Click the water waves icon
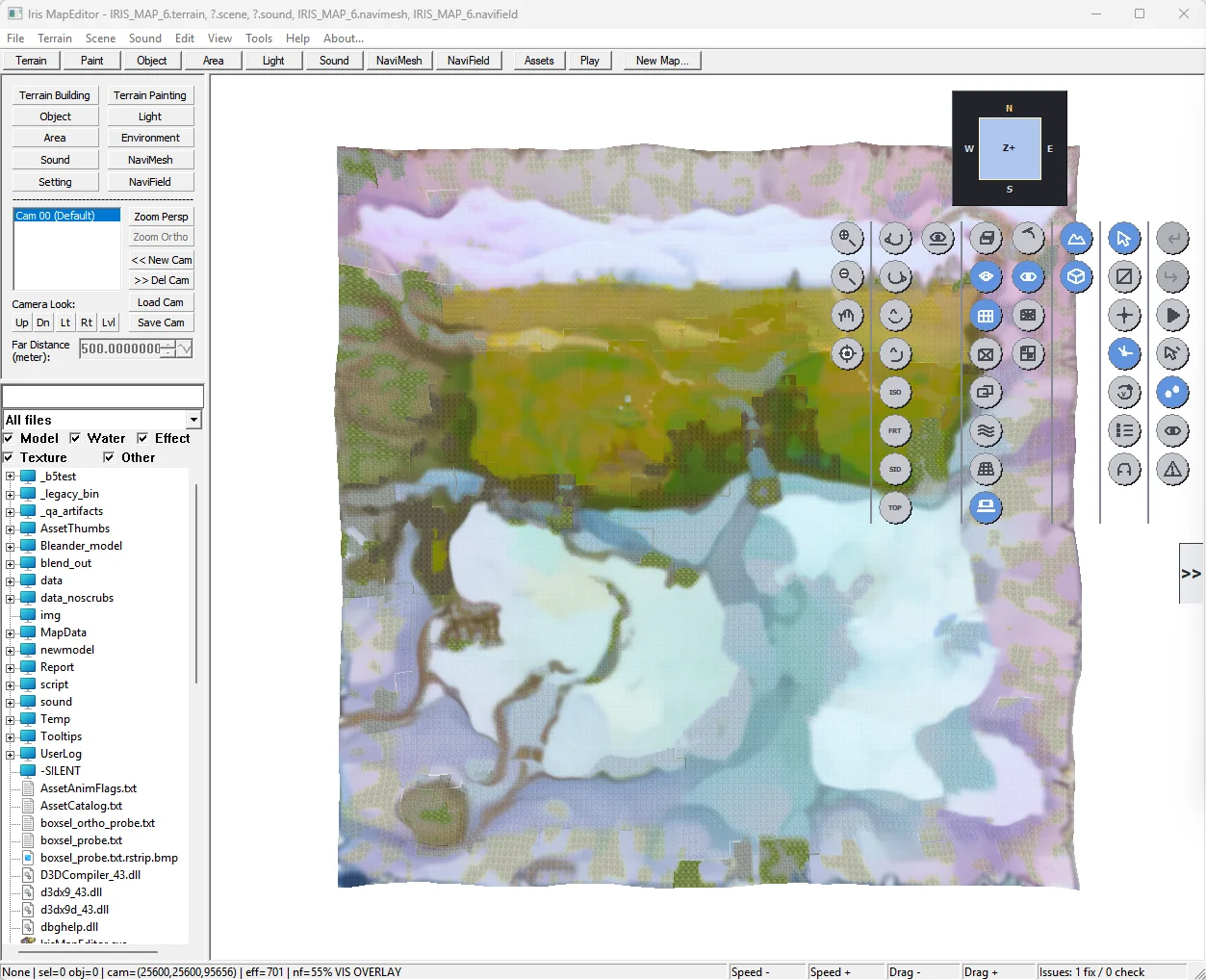The height and width of the screenshot is (980, 1206). (x=986, y=430)
